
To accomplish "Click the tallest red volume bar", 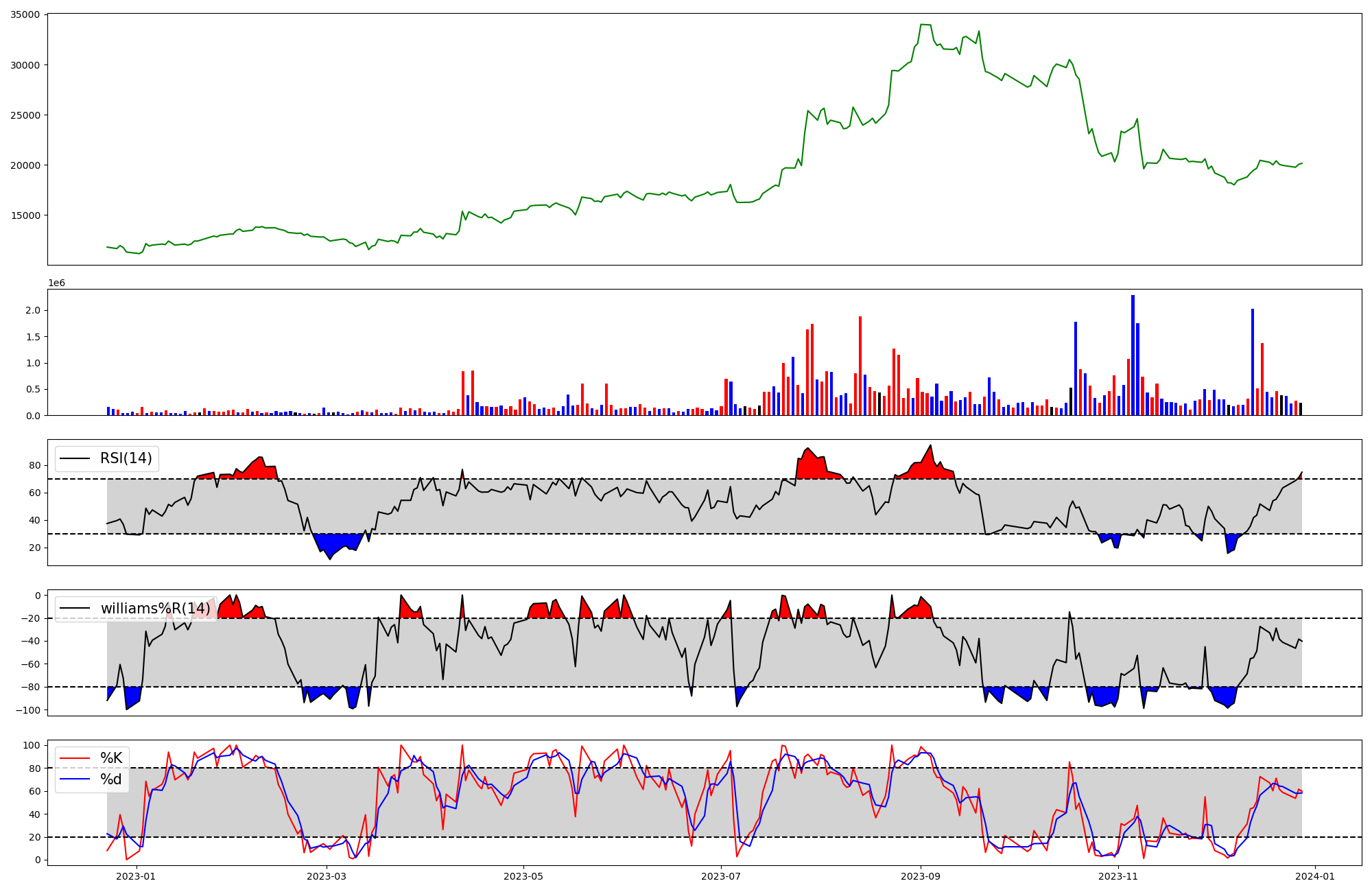I will (x=860, y=366).
